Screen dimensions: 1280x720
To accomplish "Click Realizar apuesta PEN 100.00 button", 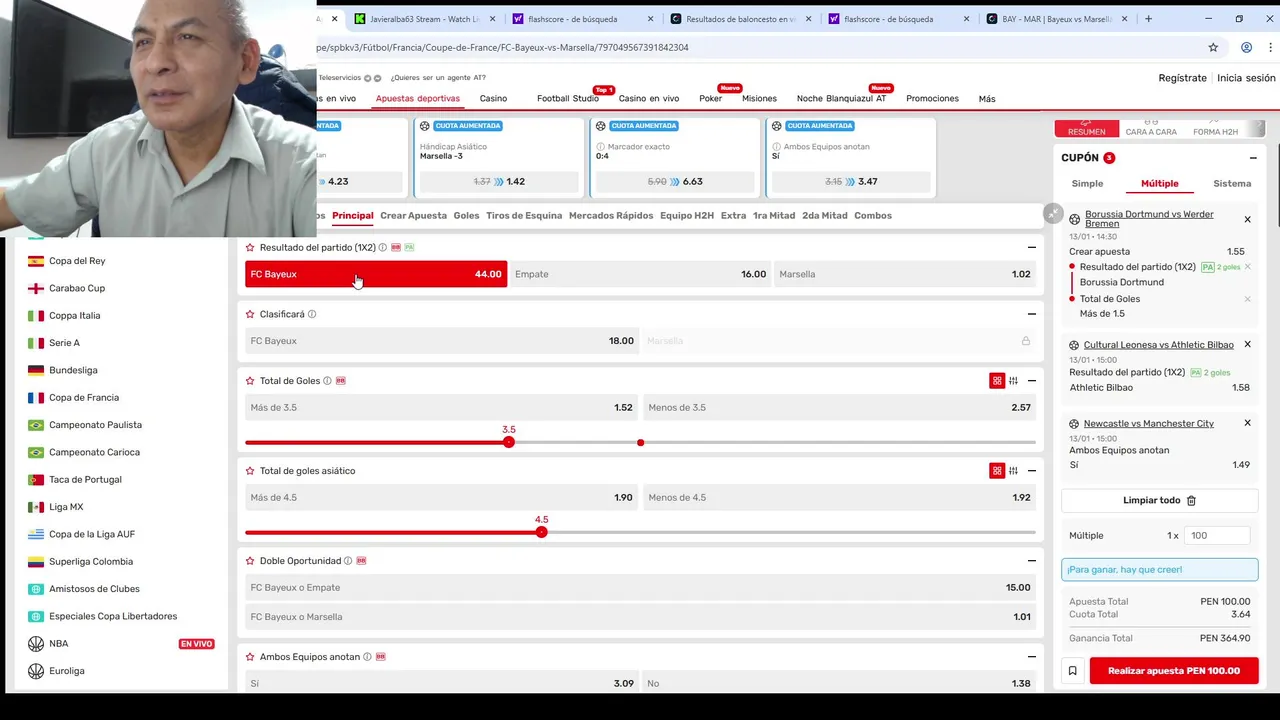I will 1174,671.
